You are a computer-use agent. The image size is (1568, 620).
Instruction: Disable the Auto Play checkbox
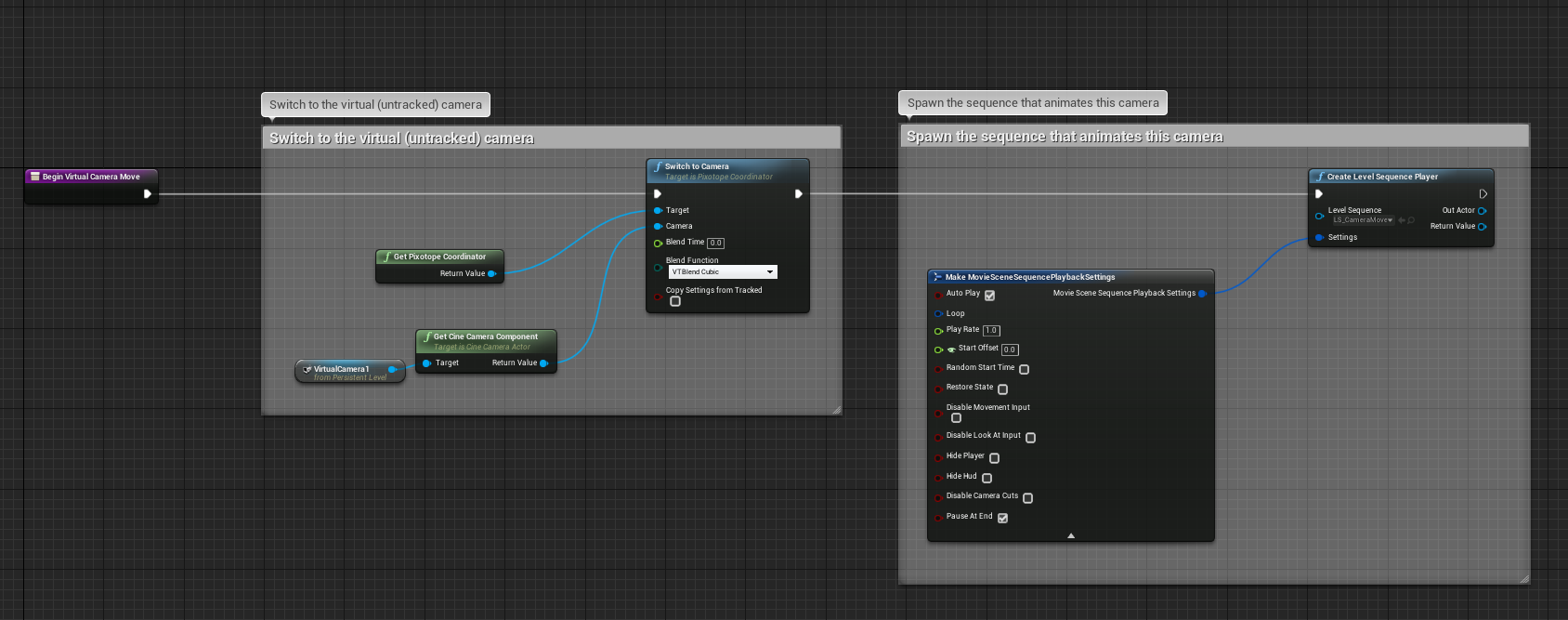point(989,296)
